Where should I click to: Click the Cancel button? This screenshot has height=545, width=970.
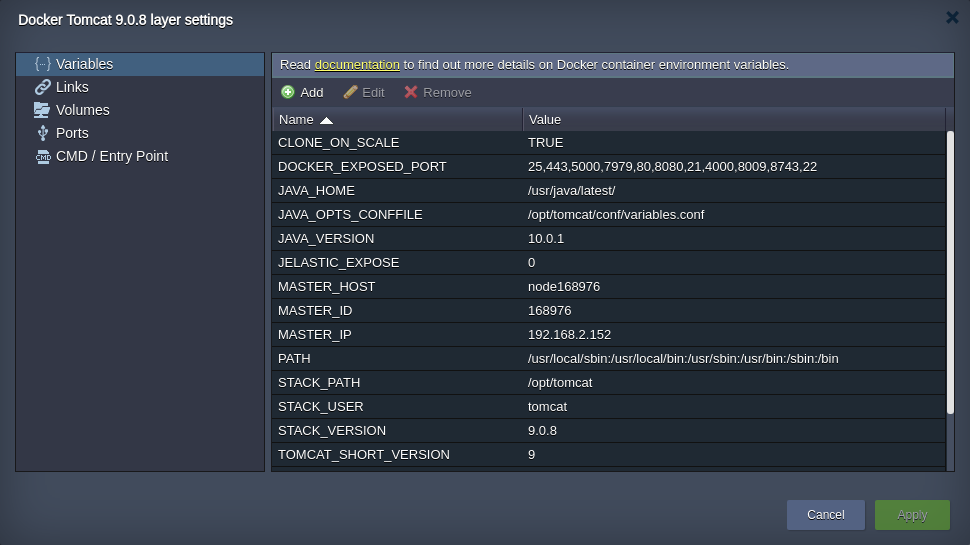[x=825, y=515]
